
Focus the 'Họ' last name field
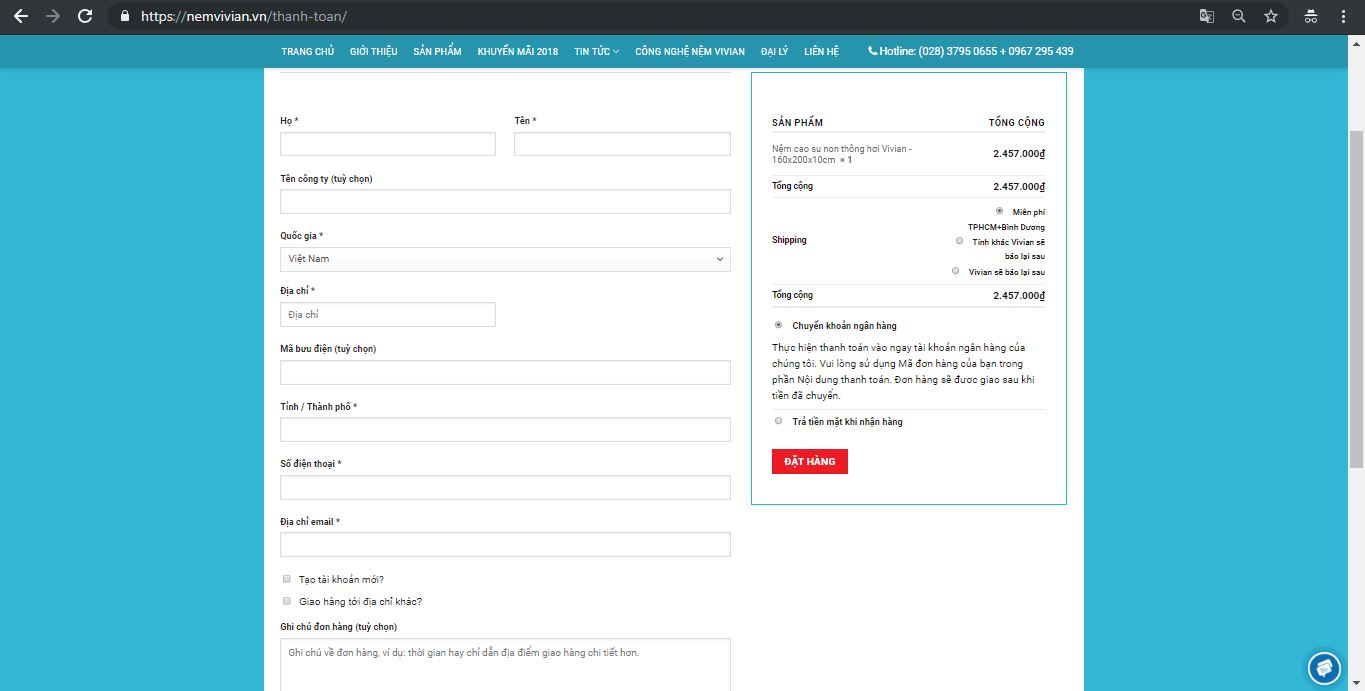pos(388,144)
